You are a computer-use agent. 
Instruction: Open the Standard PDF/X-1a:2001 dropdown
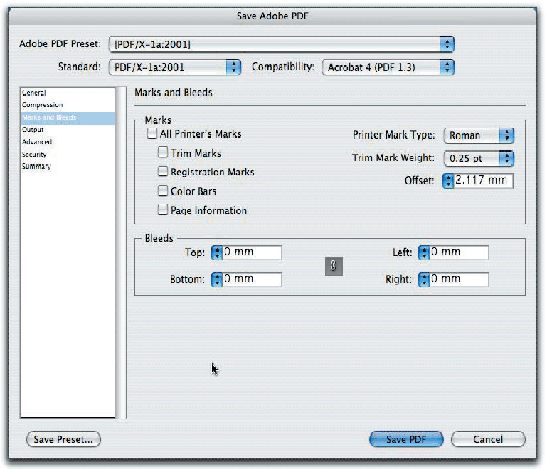[x=175, y=67]
